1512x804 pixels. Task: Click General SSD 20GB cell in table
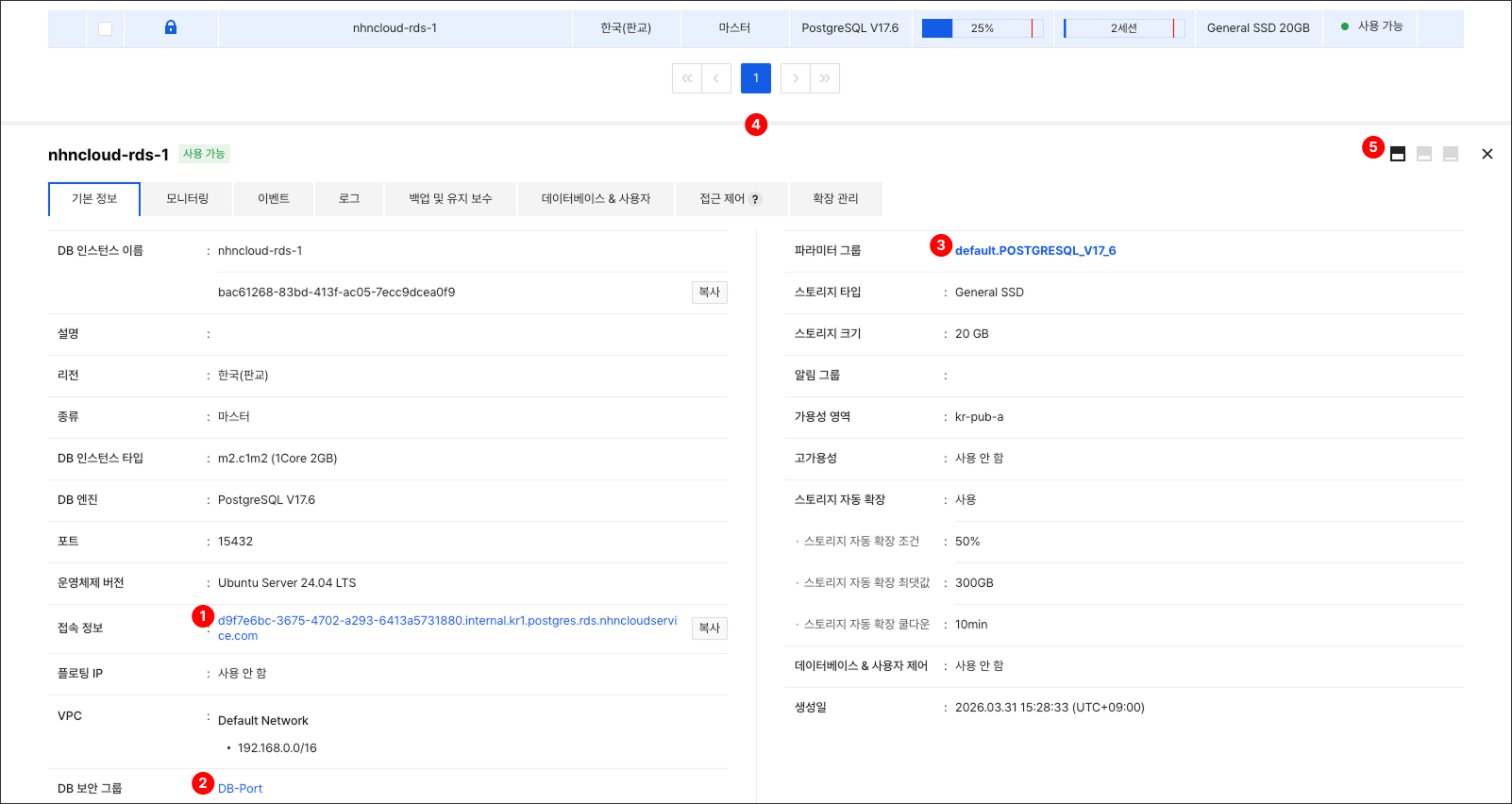point(1258,28)
